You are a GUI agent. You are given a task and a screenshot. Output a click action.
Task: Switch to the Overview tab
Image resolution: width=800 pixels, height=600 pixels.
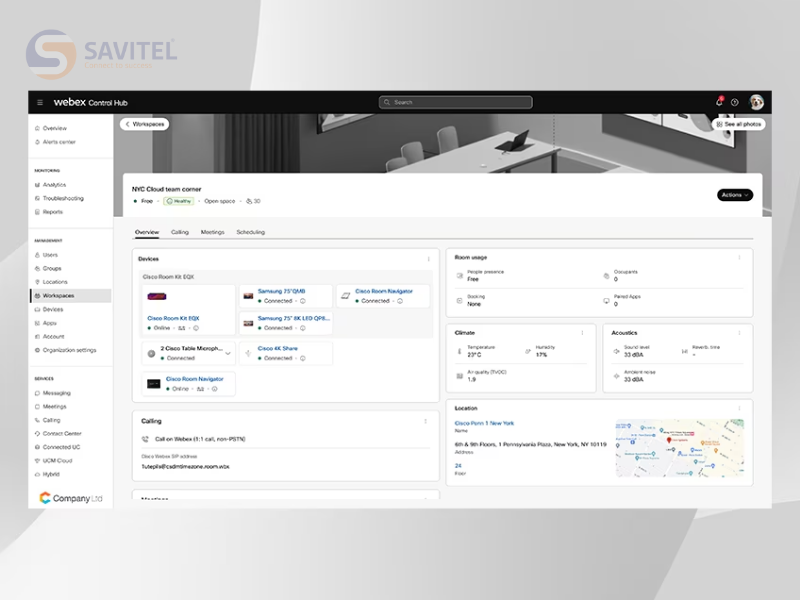click(147, 232)
